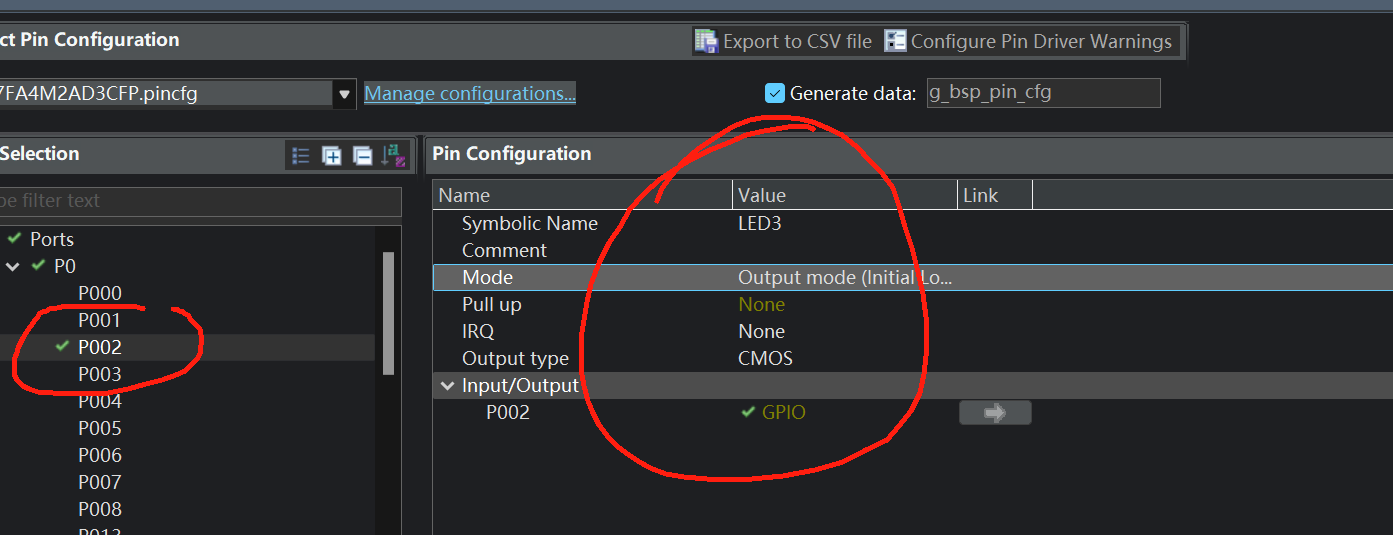Viewport: 1393px width, 535px height.
Task: Collapse the P0 port tree node
Action: click(13, 266)
